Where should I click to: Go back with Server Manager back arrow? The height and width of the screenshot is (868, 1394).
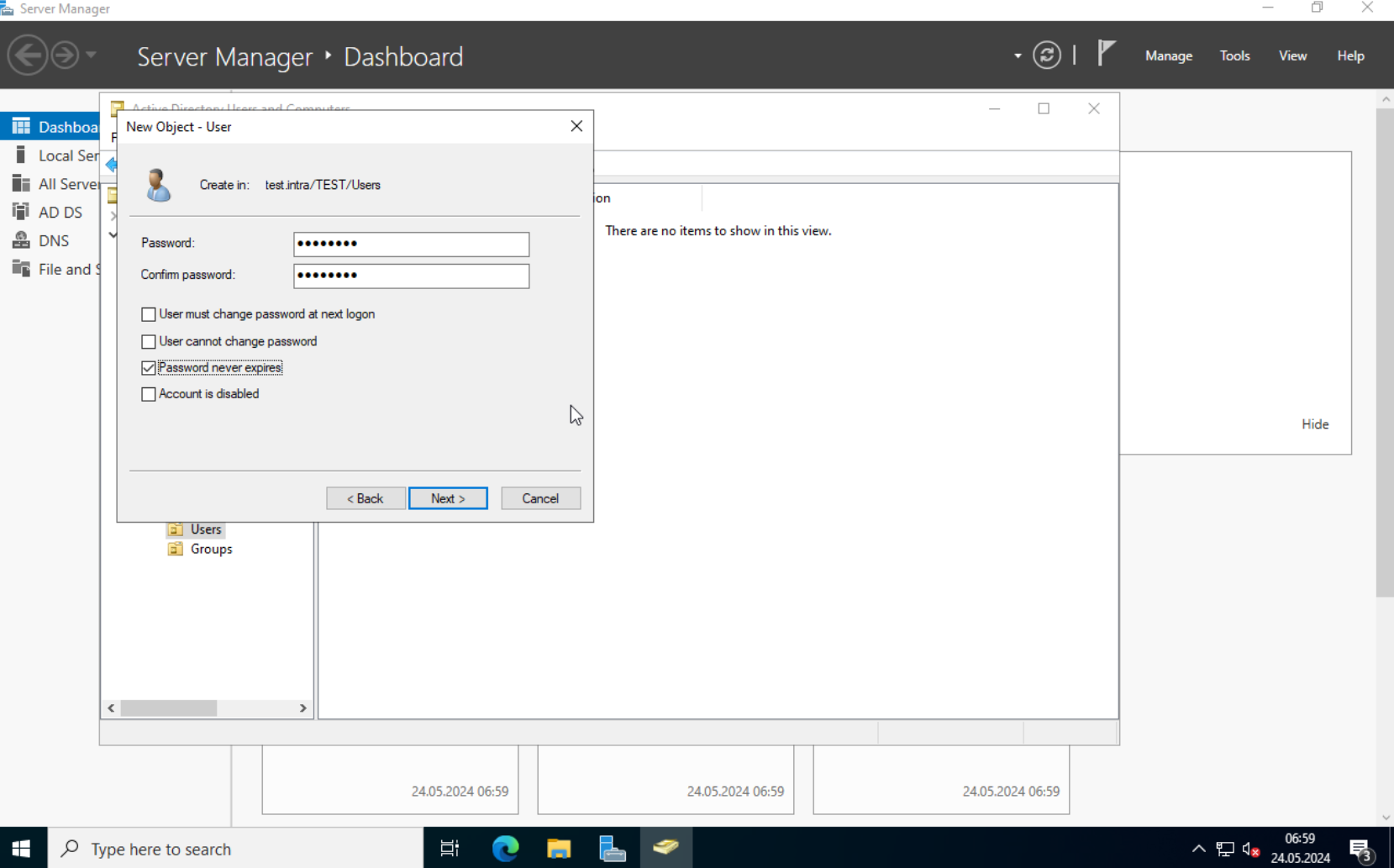(28, 55)
